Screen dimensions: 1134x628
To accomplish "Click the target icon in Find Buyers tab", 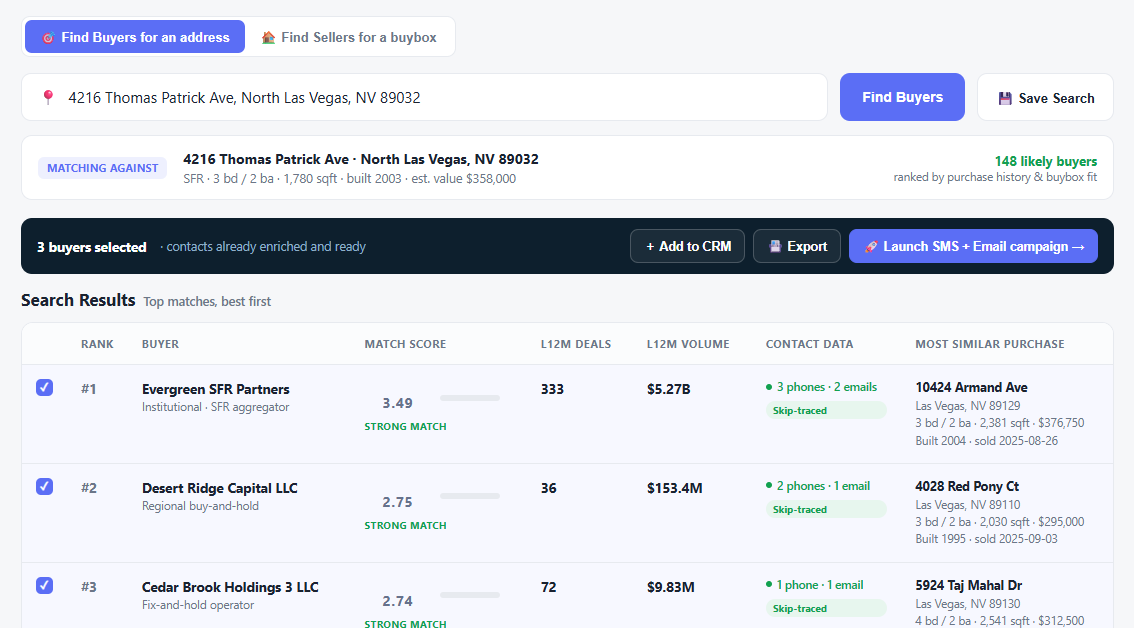I will 48,38.
